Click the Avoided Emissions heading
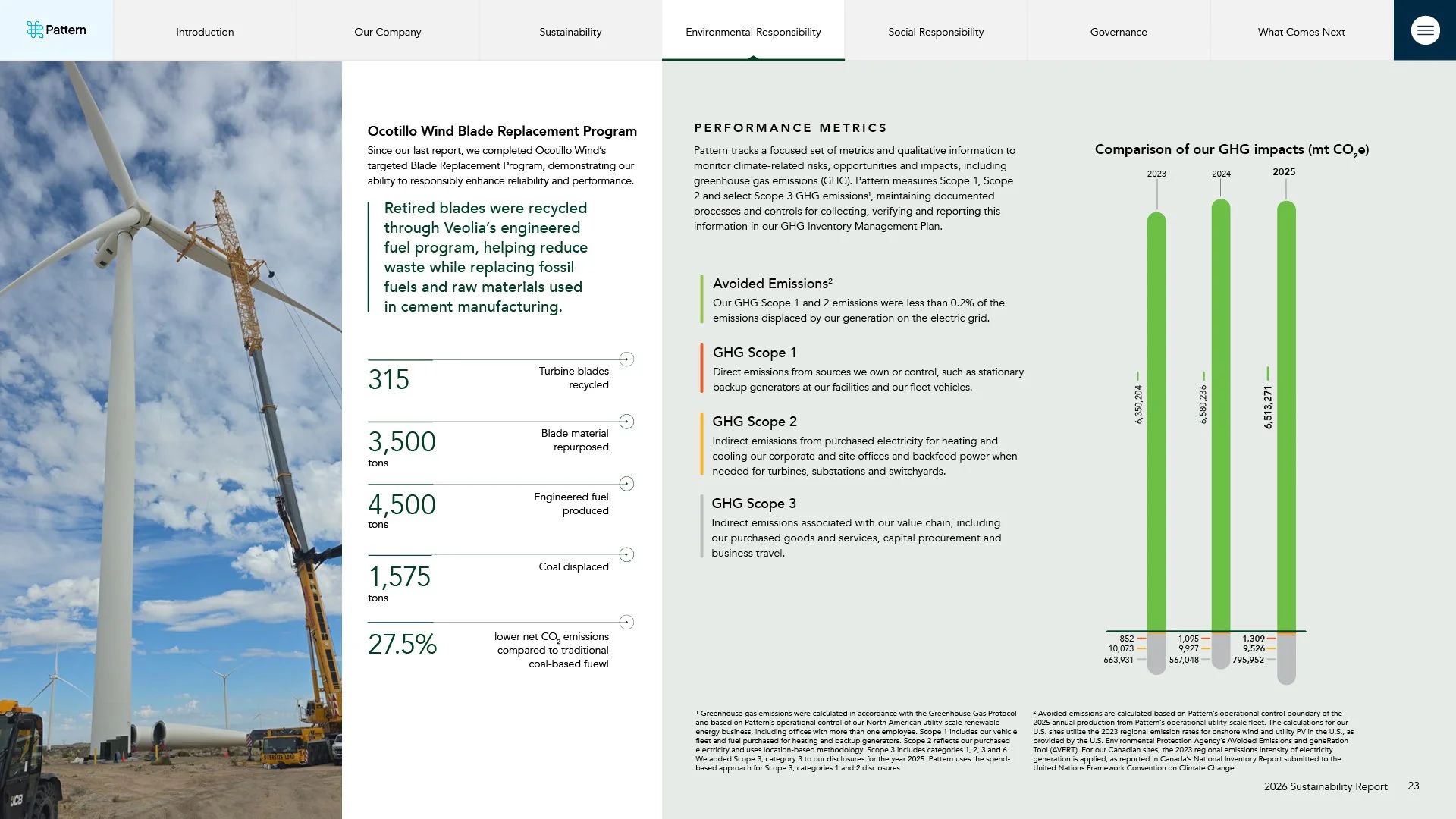The height and width of the screenshot is (819, 1456). tap(772, 284)
